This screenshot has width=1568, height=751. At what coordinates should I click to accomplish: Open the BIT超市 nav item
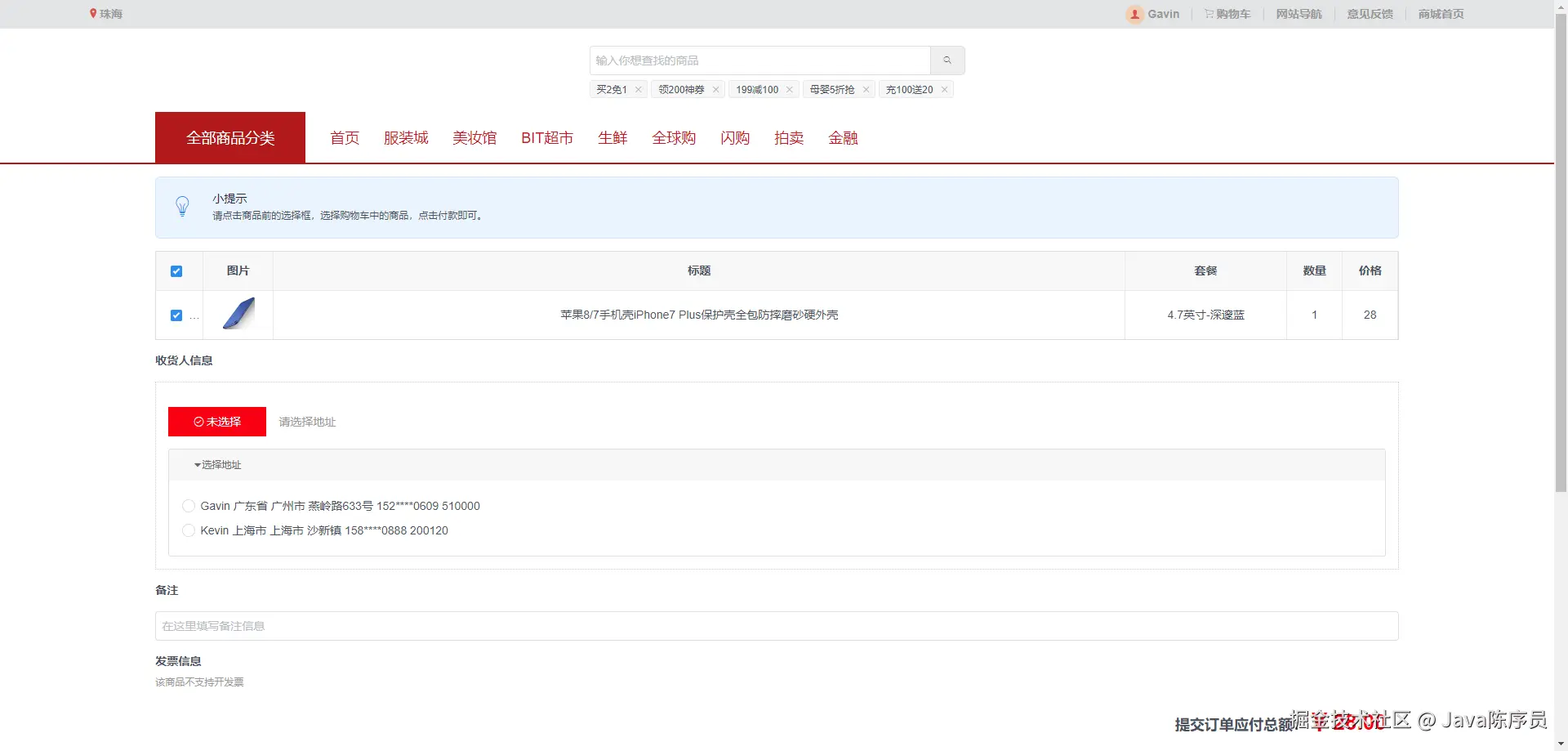(547, 138)
